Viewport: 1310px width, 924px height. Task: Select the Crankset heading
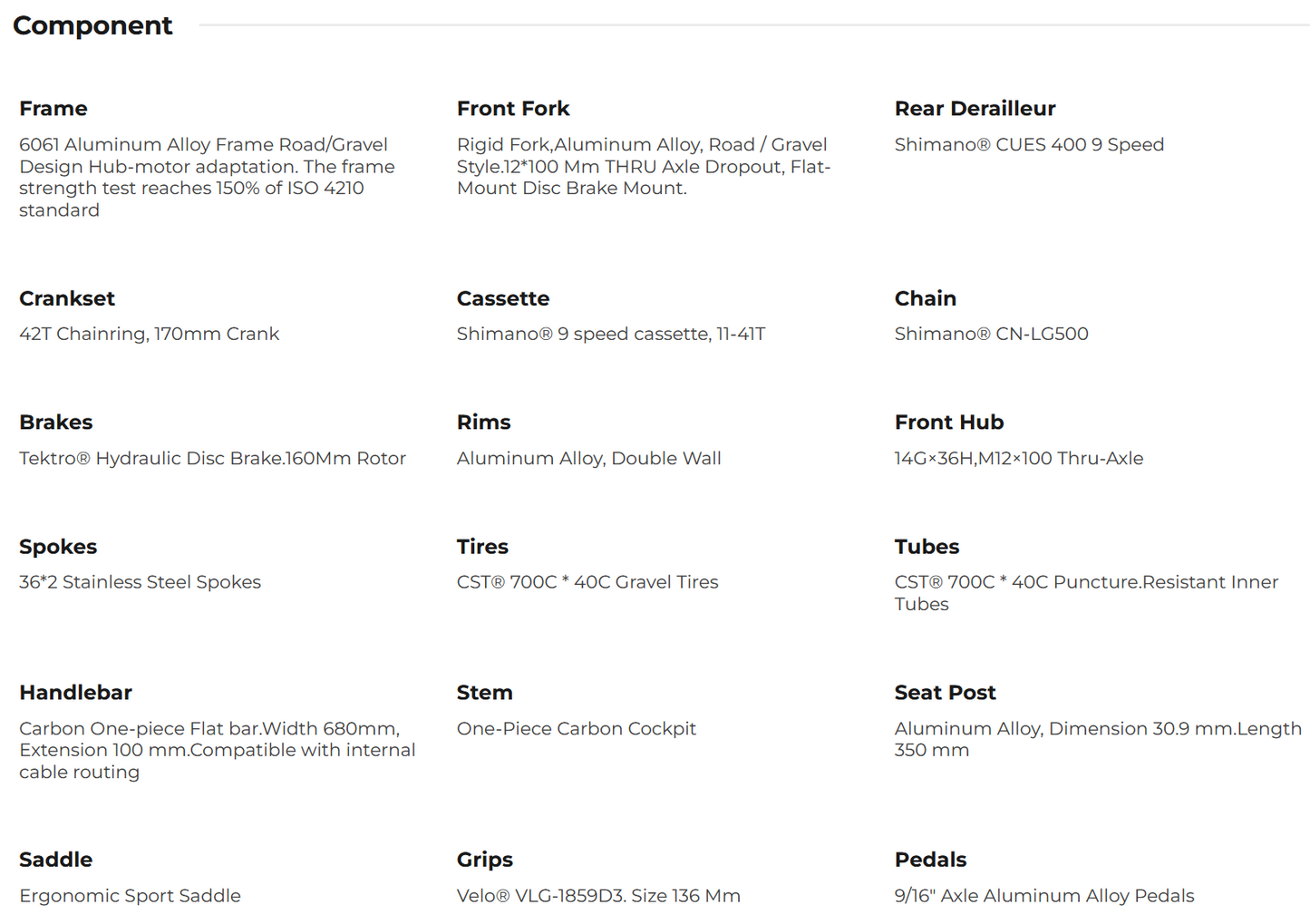point(67,298)
